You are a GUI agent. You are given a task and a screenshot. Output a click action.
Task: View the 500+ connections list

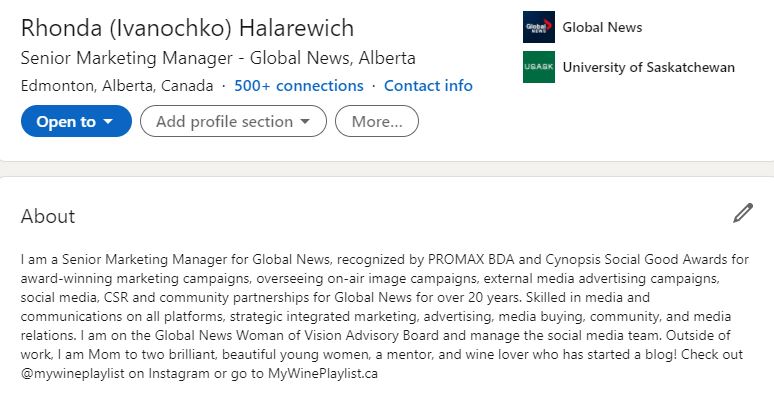(x=299, y=86)
